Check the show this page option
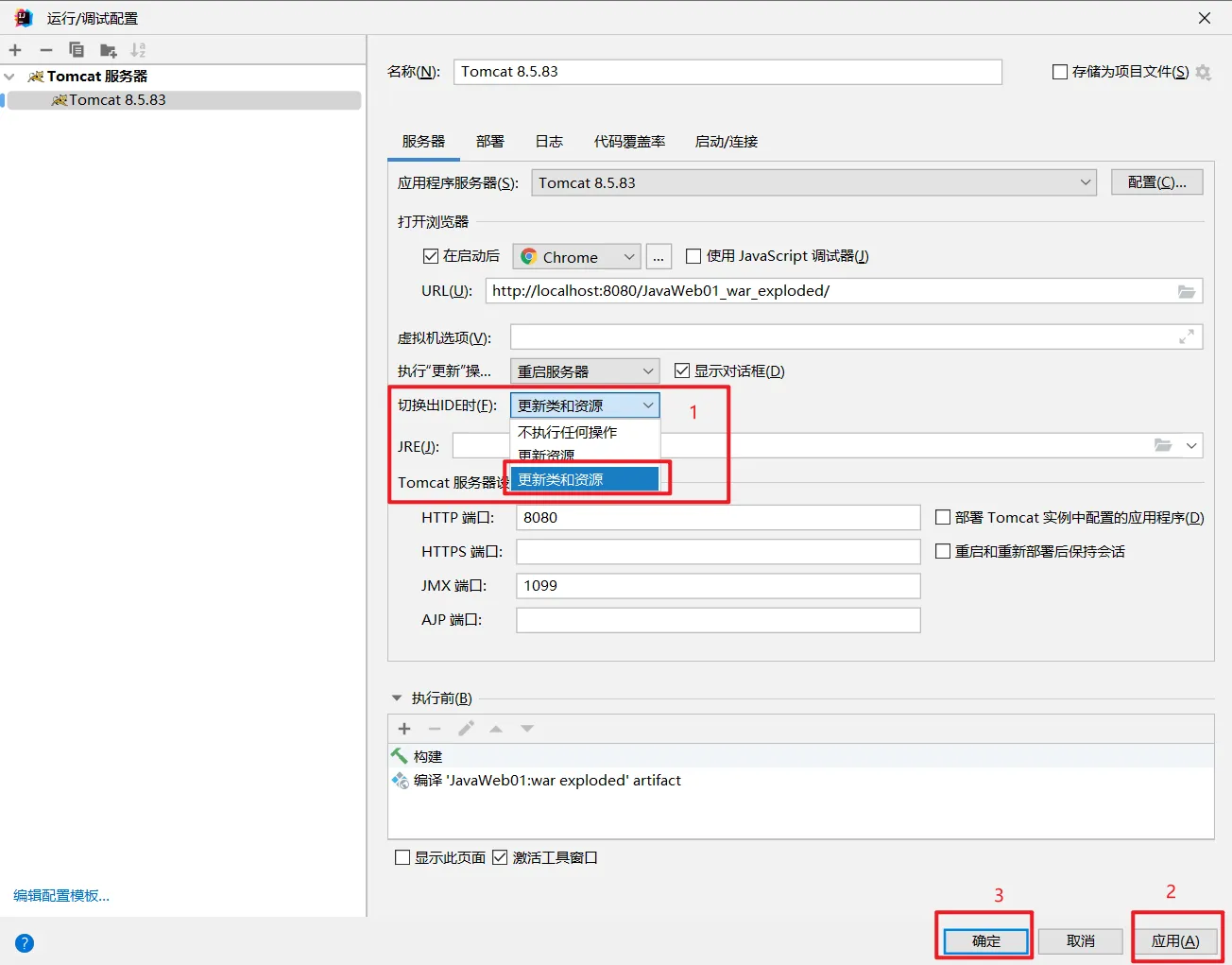 [x=402, y=857]
